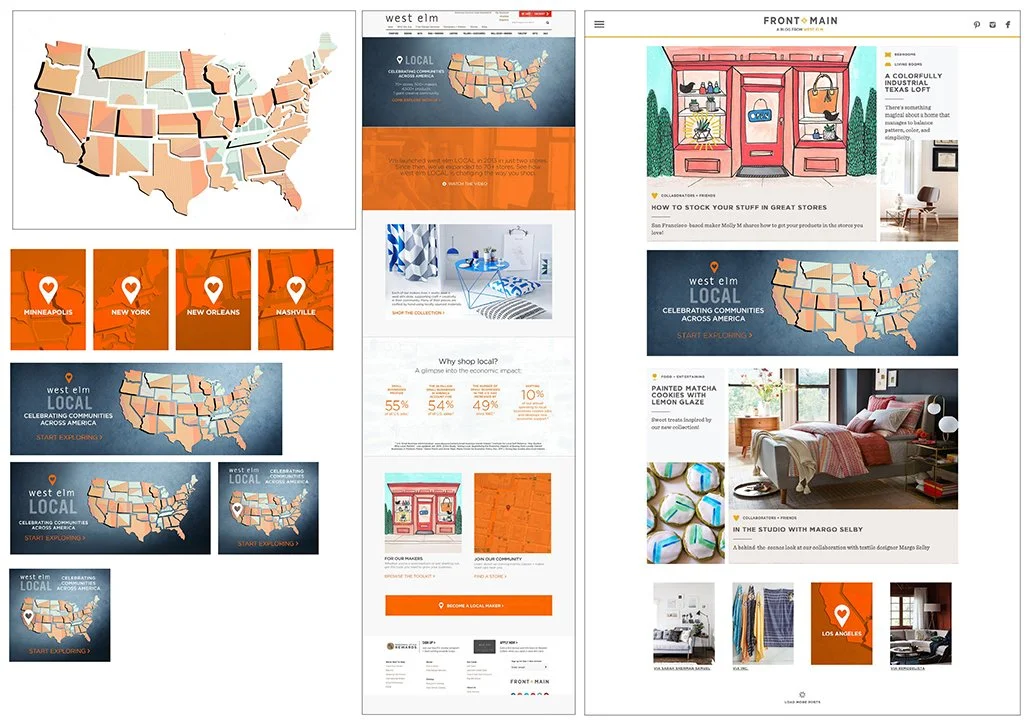This screenshot has width=1032, height=725.
Task: Select the Nashville city tile
Action: [296, 299]
